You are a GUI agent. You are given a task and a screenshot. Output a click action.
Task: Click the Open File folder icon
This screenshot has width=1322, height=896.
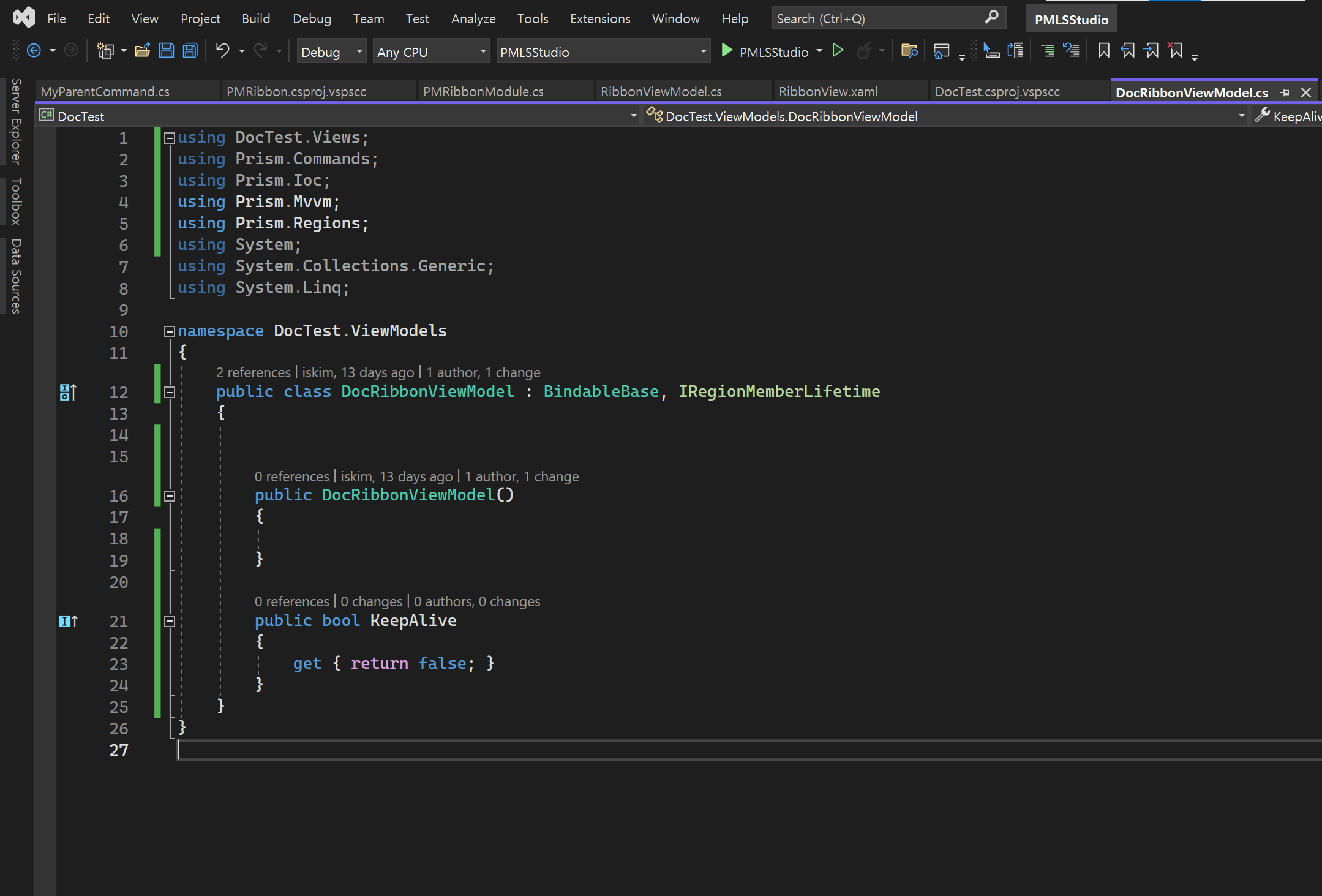tap(143, 51)
